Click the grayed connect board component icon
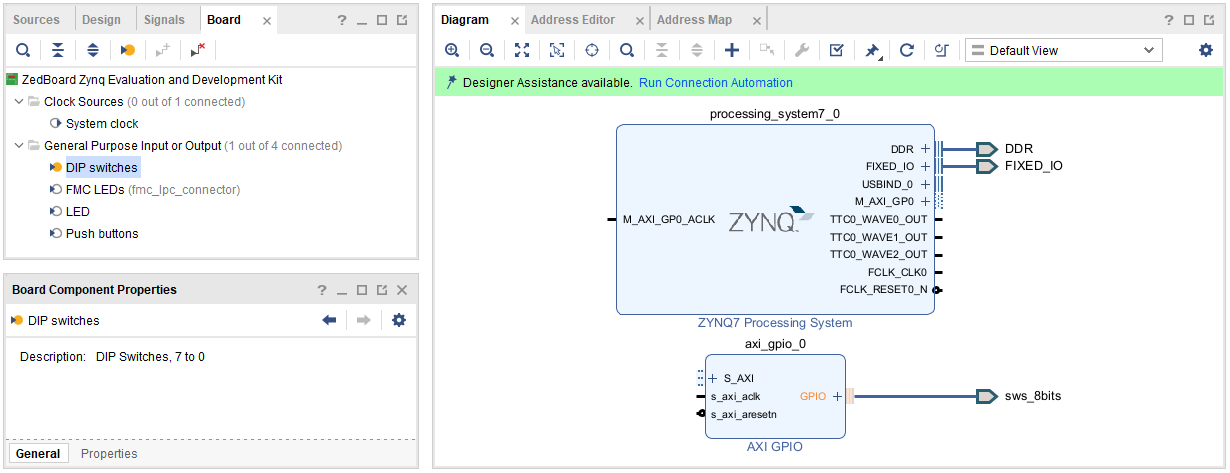Screen dimensions: 1230x473 pos(163,50)
